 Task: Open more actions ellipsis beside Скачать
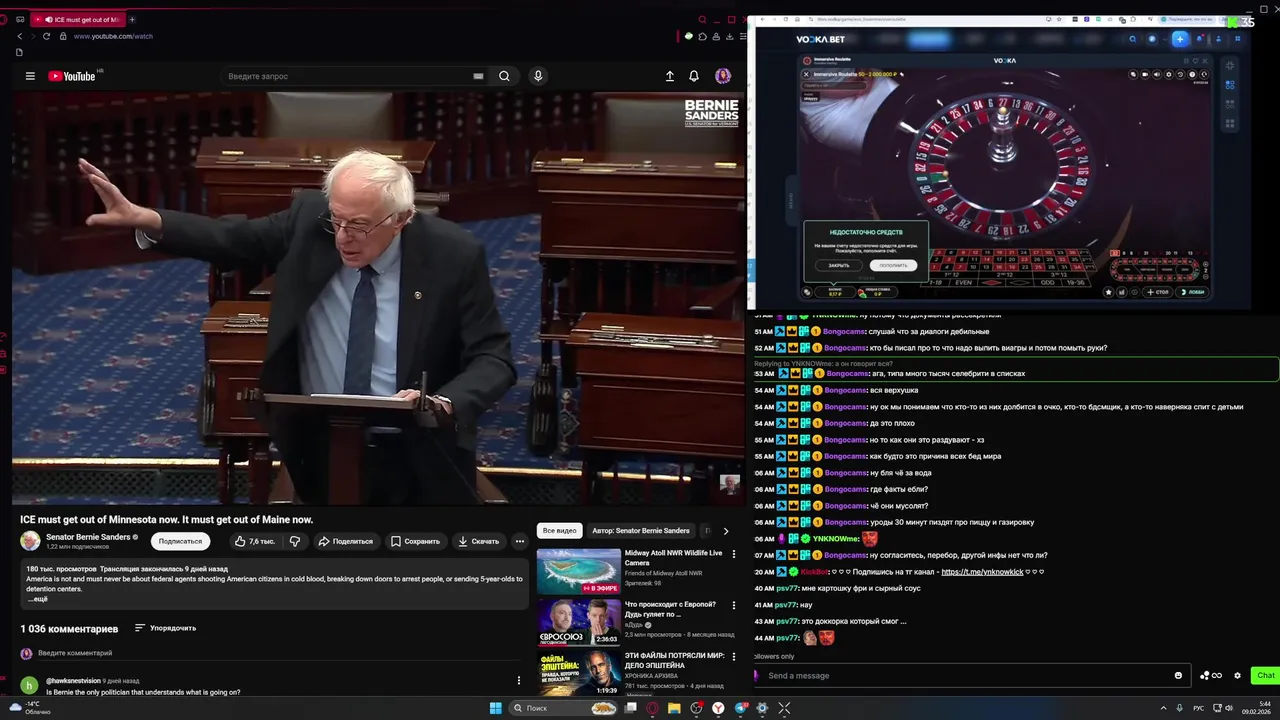pyautogui.click(x=519, y=541)
